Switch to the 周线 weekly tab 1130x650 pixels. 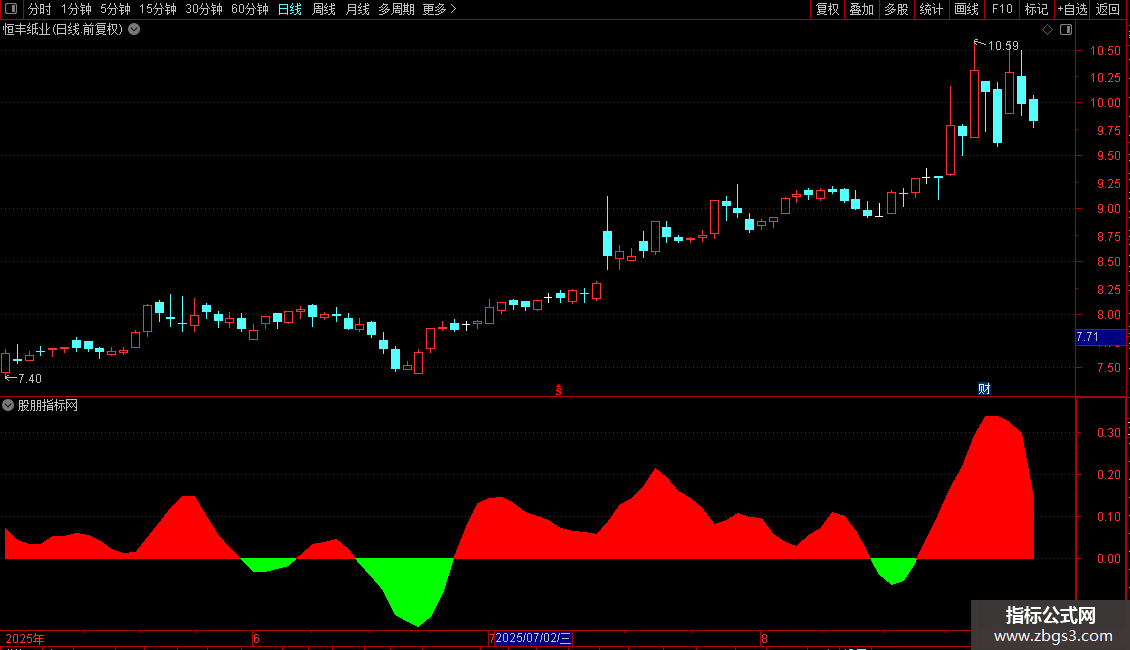tap(324, 9)
